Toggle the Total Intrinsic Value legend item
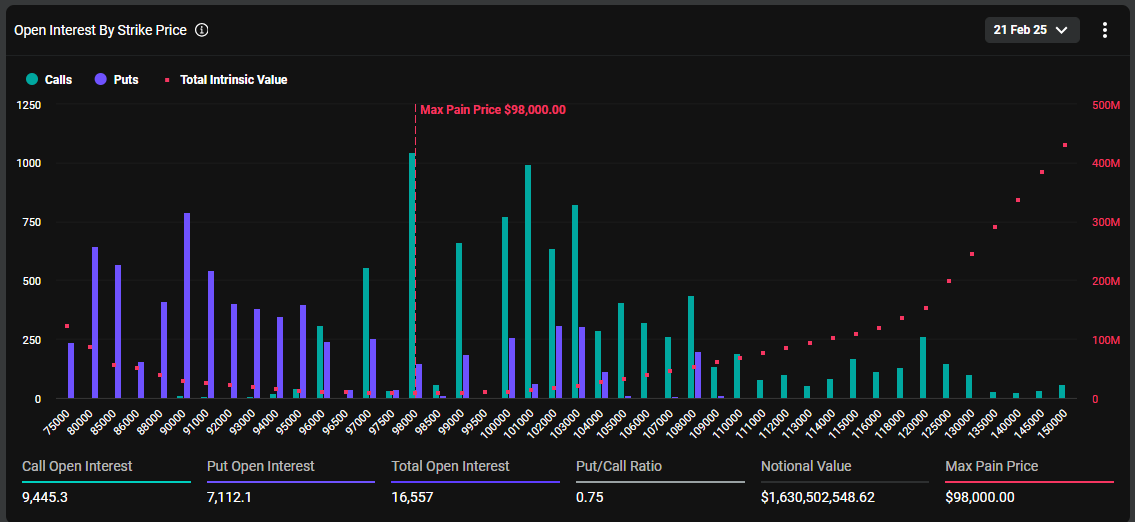The width and height of the screenshot is (1135, 522). [x=226, y=80]
